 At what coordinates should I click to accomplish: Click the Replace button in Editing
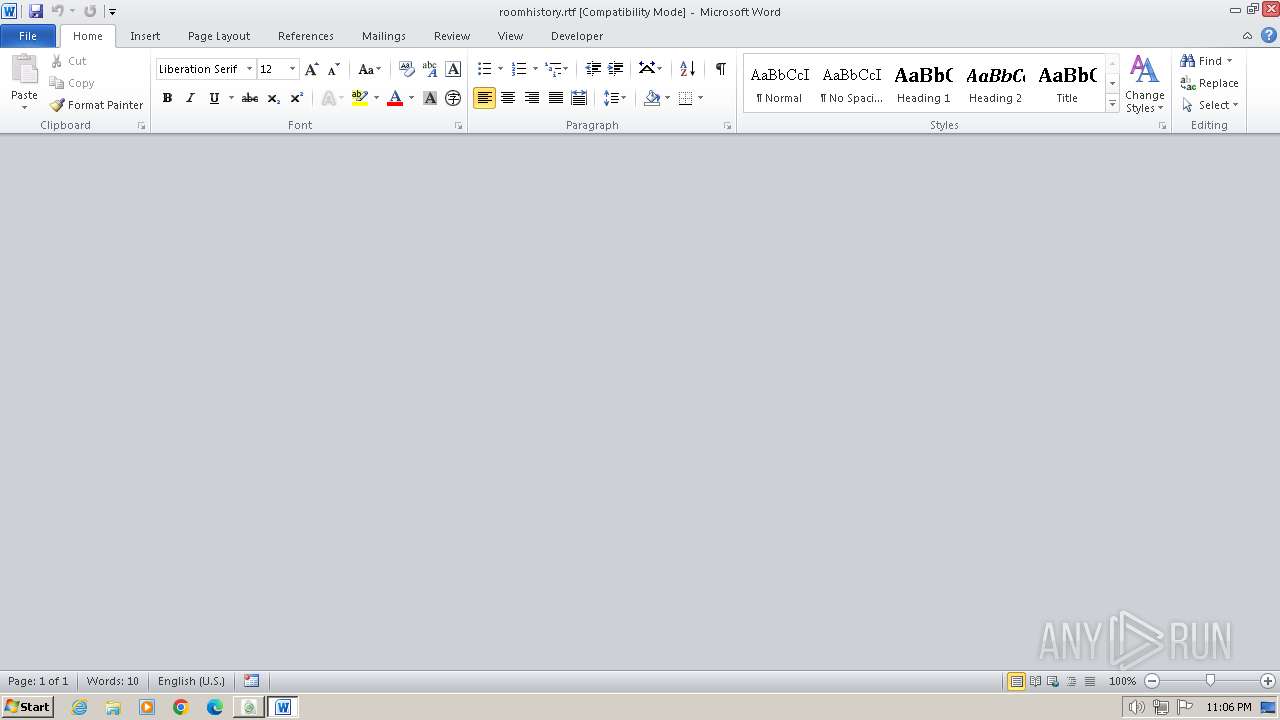(1210, 83)
